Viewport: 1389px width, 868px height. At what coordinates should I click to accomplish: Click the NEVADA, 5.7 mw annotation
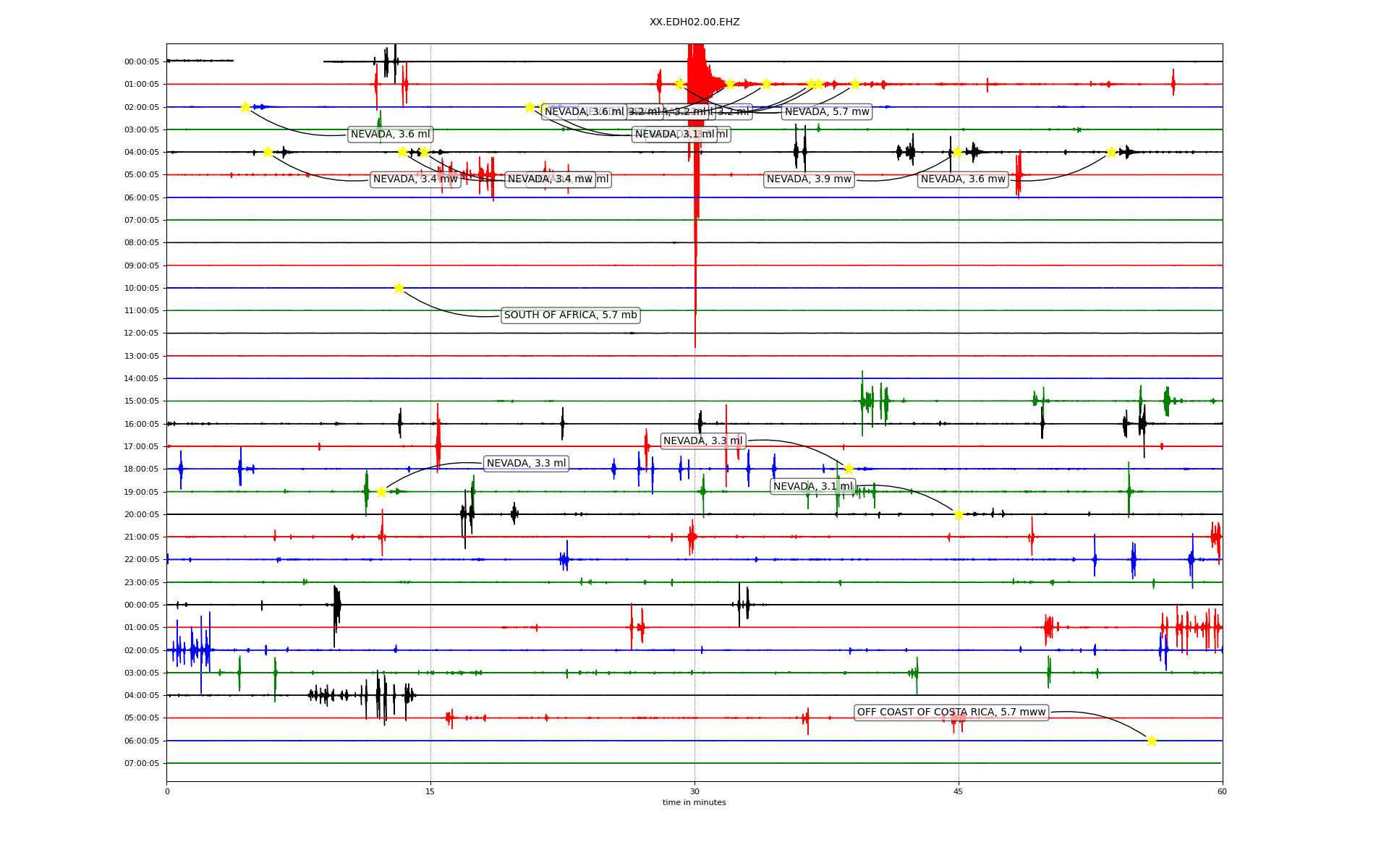tap(827, 112)
